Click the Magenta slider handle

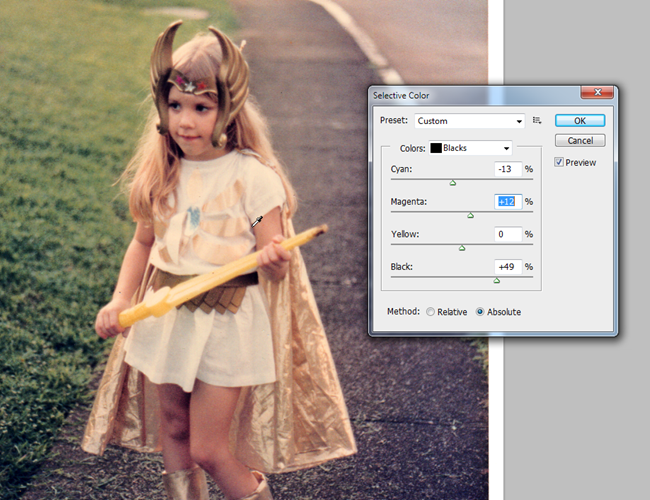[x=470, y=215]
